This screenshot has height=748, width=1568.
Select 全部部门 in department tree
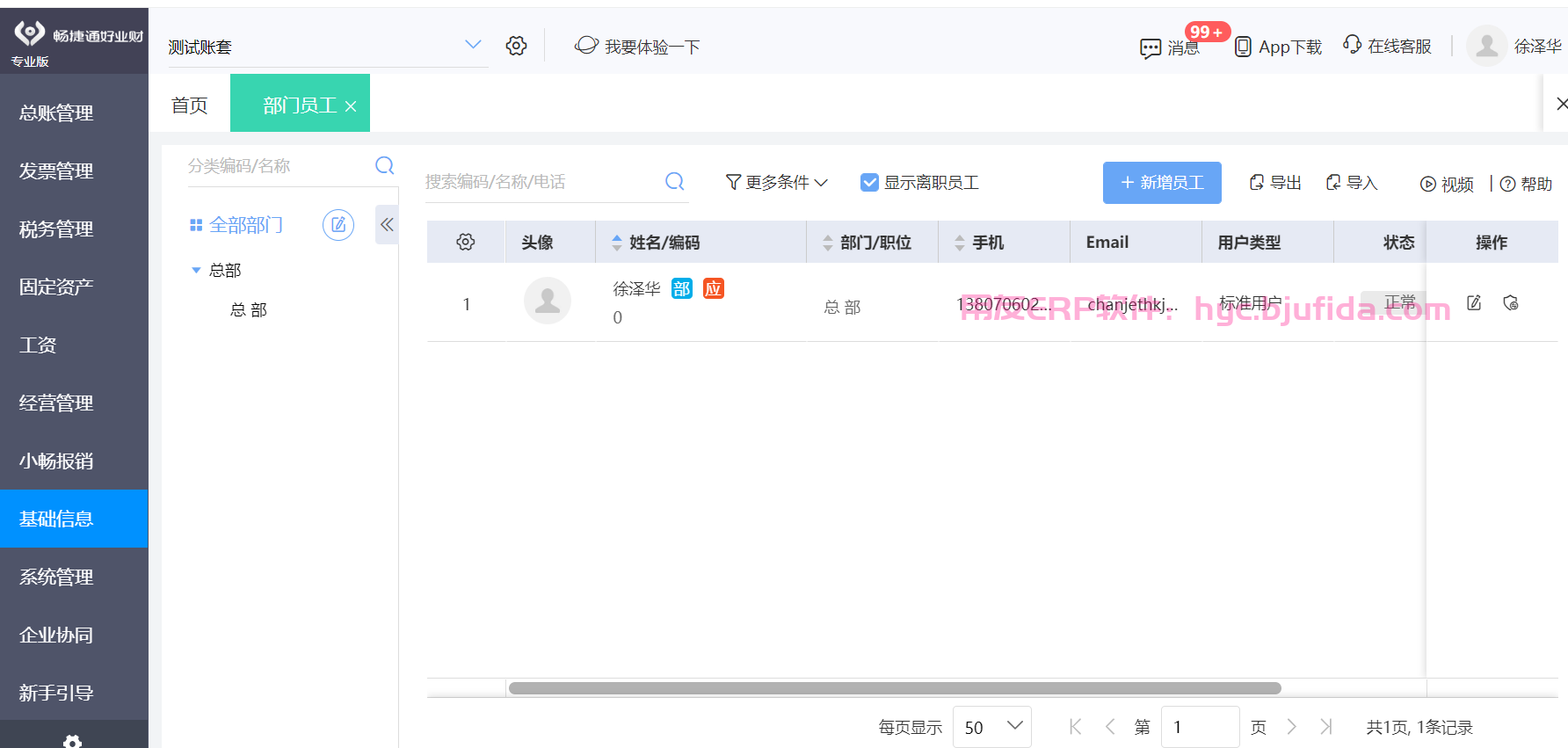click(x=246, y=225)
